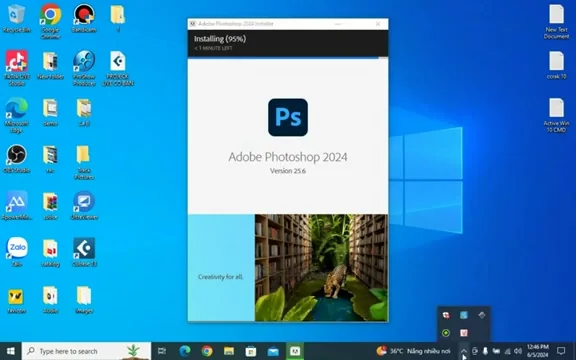The width and height of the screenshot is (576, 360).
Task: Click the gray diamond icon in tray overflow
Action: point(482,315)
